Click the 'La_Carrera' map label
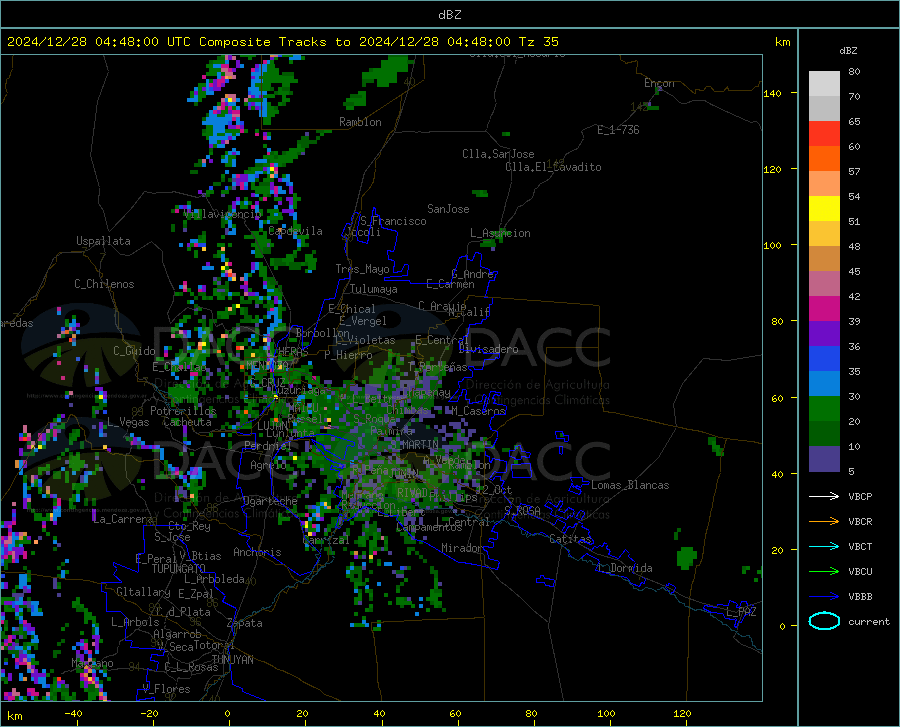900x727 pixels. (x=123, y=519)
